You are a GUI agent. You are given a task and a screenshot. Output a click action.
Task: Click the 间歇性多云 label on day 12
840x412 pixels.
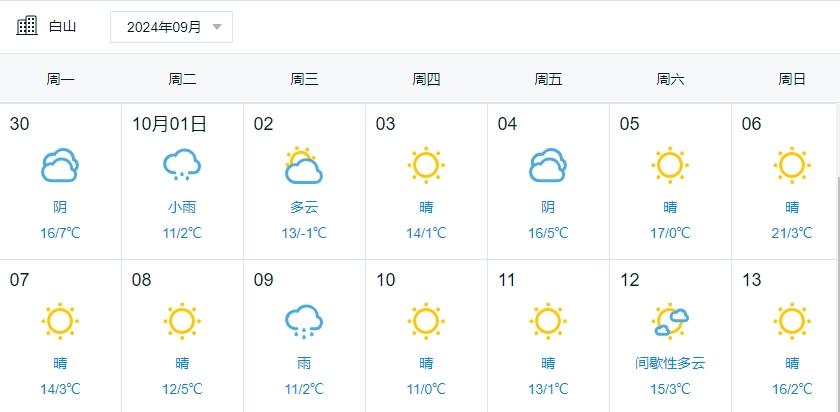(x=670, y=363)
